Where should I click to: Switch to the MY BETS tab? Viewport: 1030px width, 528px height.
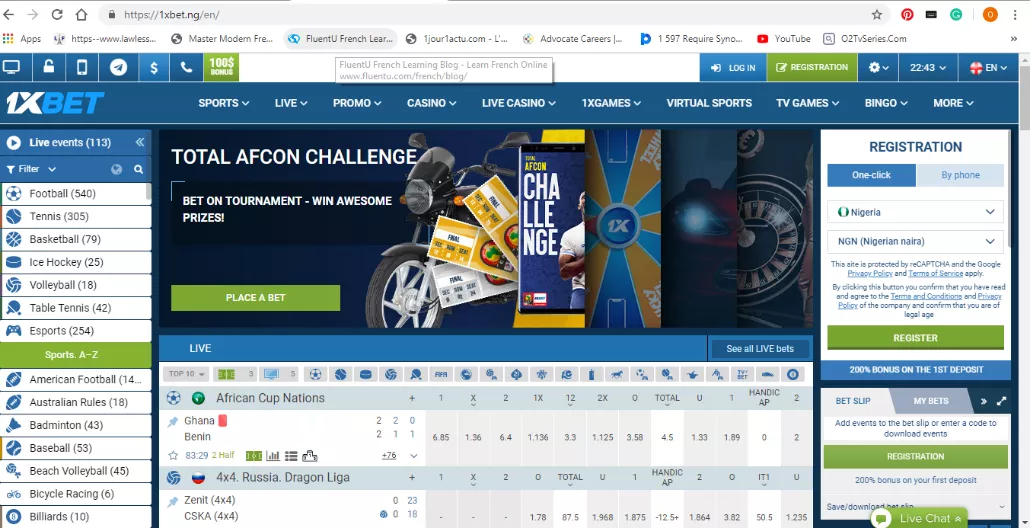click(x=930, y=401)
